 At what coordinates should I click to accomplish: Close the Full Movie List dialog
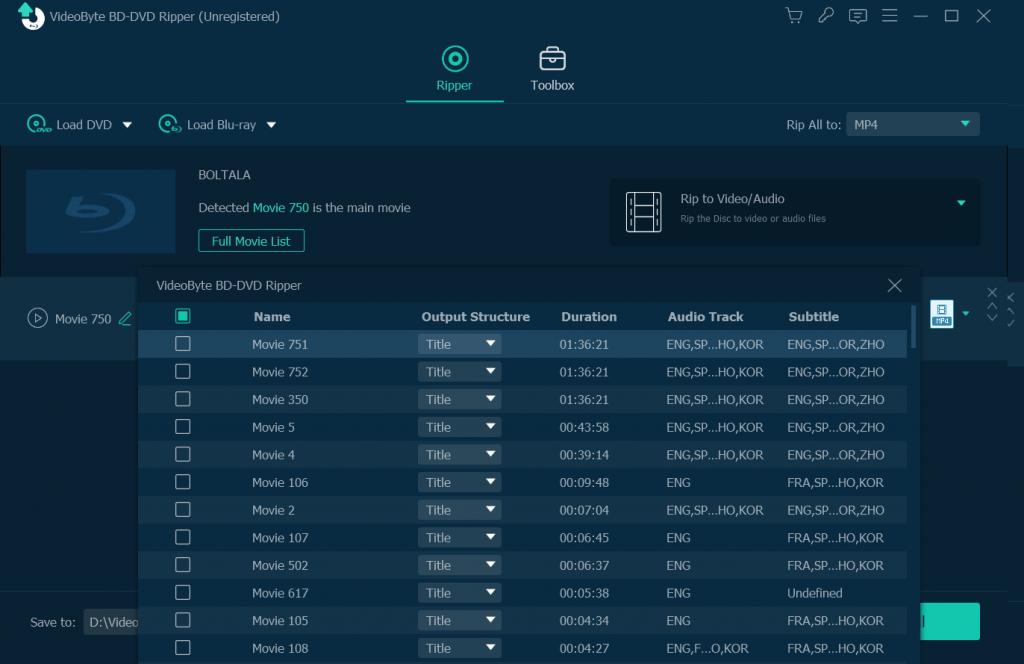coord(895,286)
